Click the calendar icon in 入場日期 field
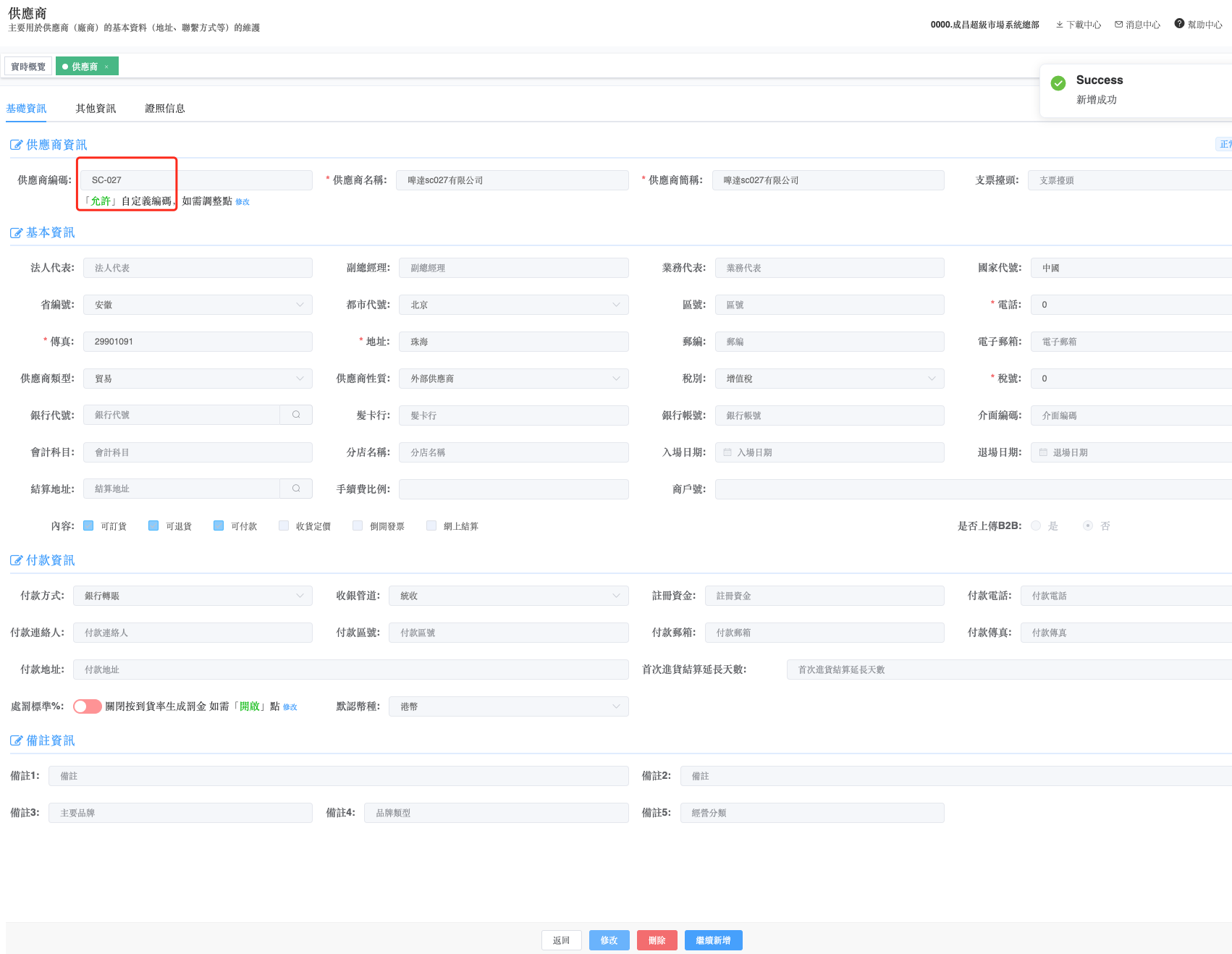This screenshot has width=1232, height=954. click(x=727, y=452)
